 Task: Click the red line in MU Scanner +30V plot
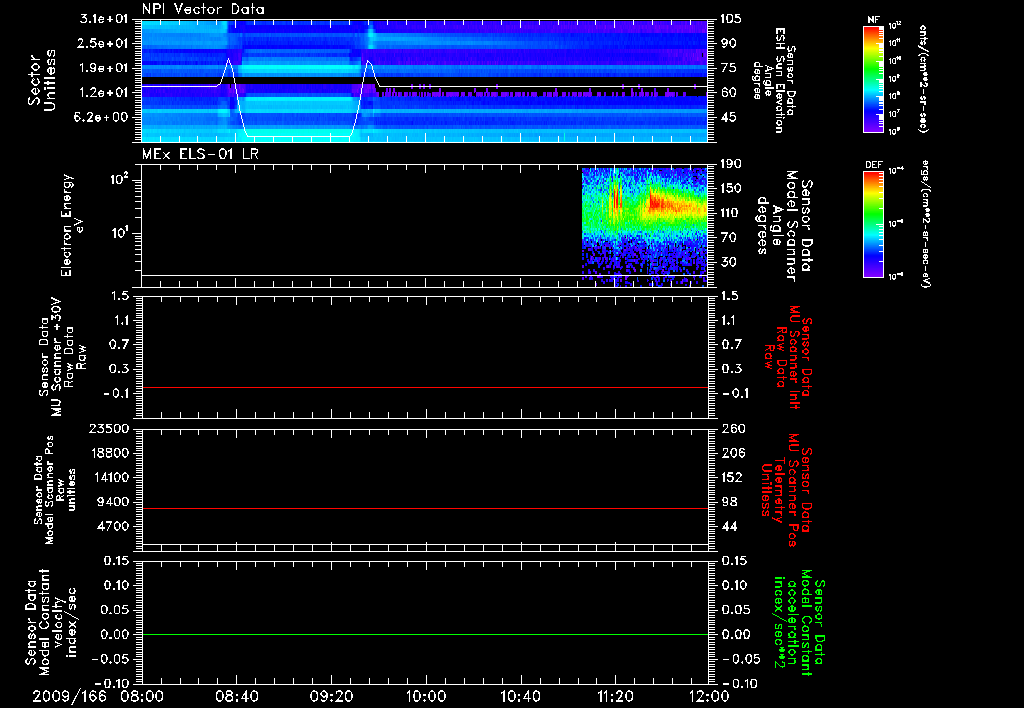point(424,387)
